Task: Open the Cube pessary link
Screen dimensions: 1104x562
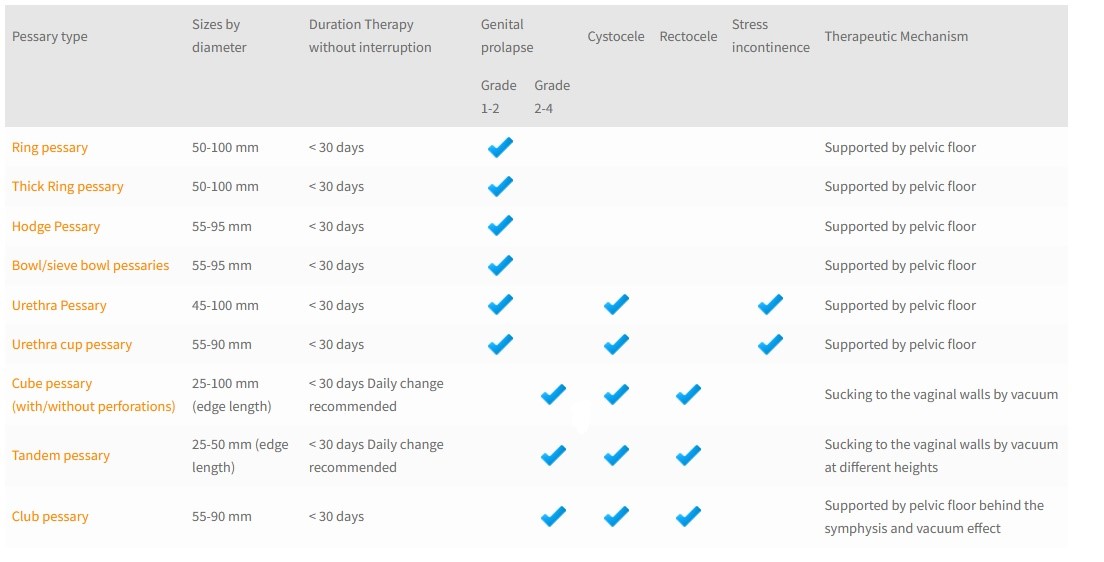Action: point(52,384)
